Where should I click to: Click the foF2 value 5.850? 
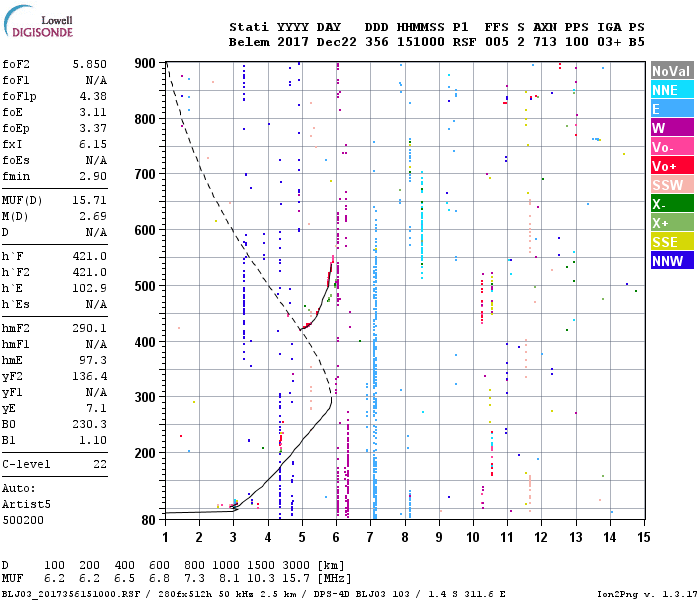tap(90, 64)
